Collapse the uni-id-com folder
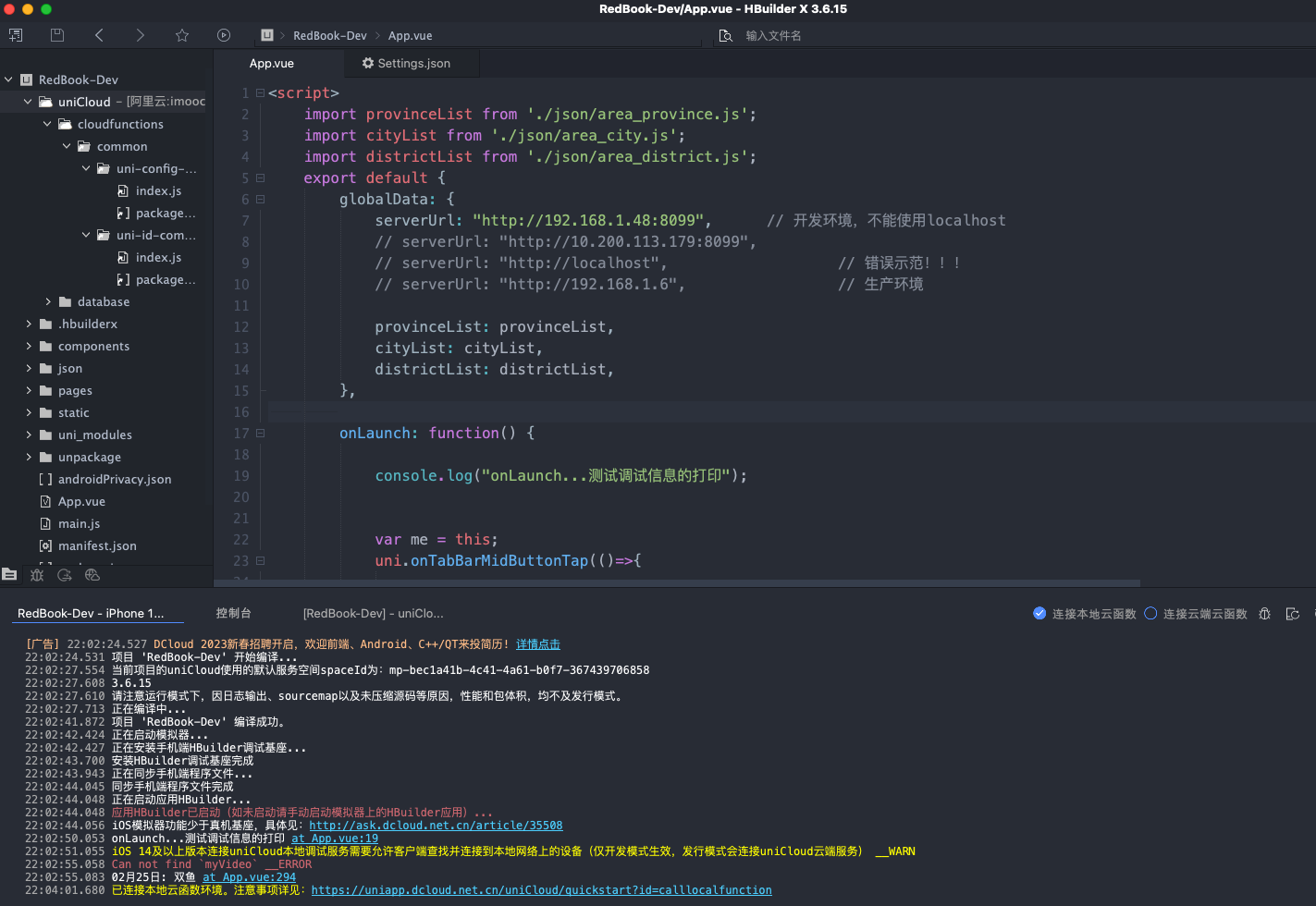 pos(86,235)
